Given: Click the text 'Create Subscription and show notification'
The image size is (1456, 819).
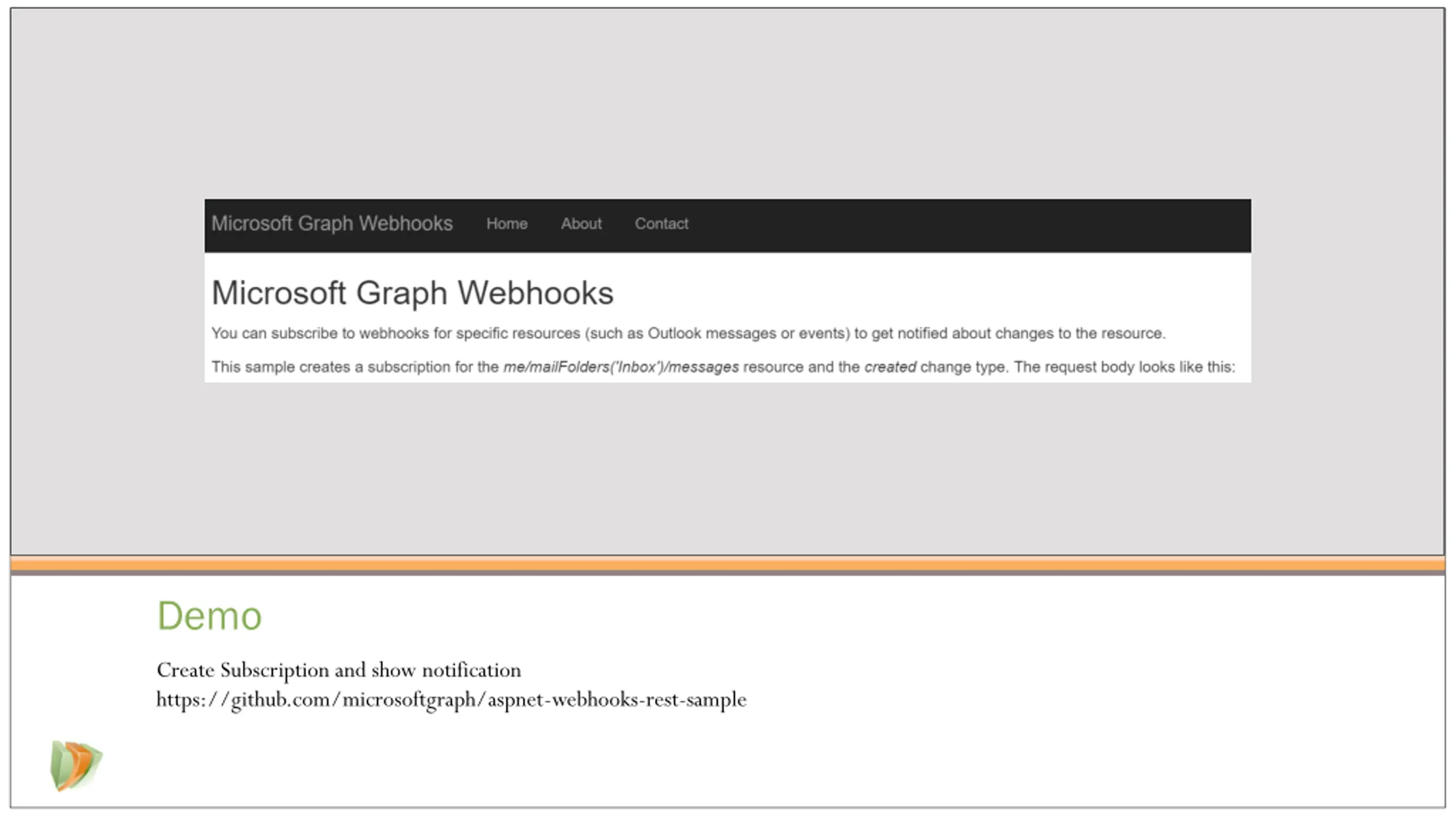Looking at the screenshot, I should coord(338,671).
